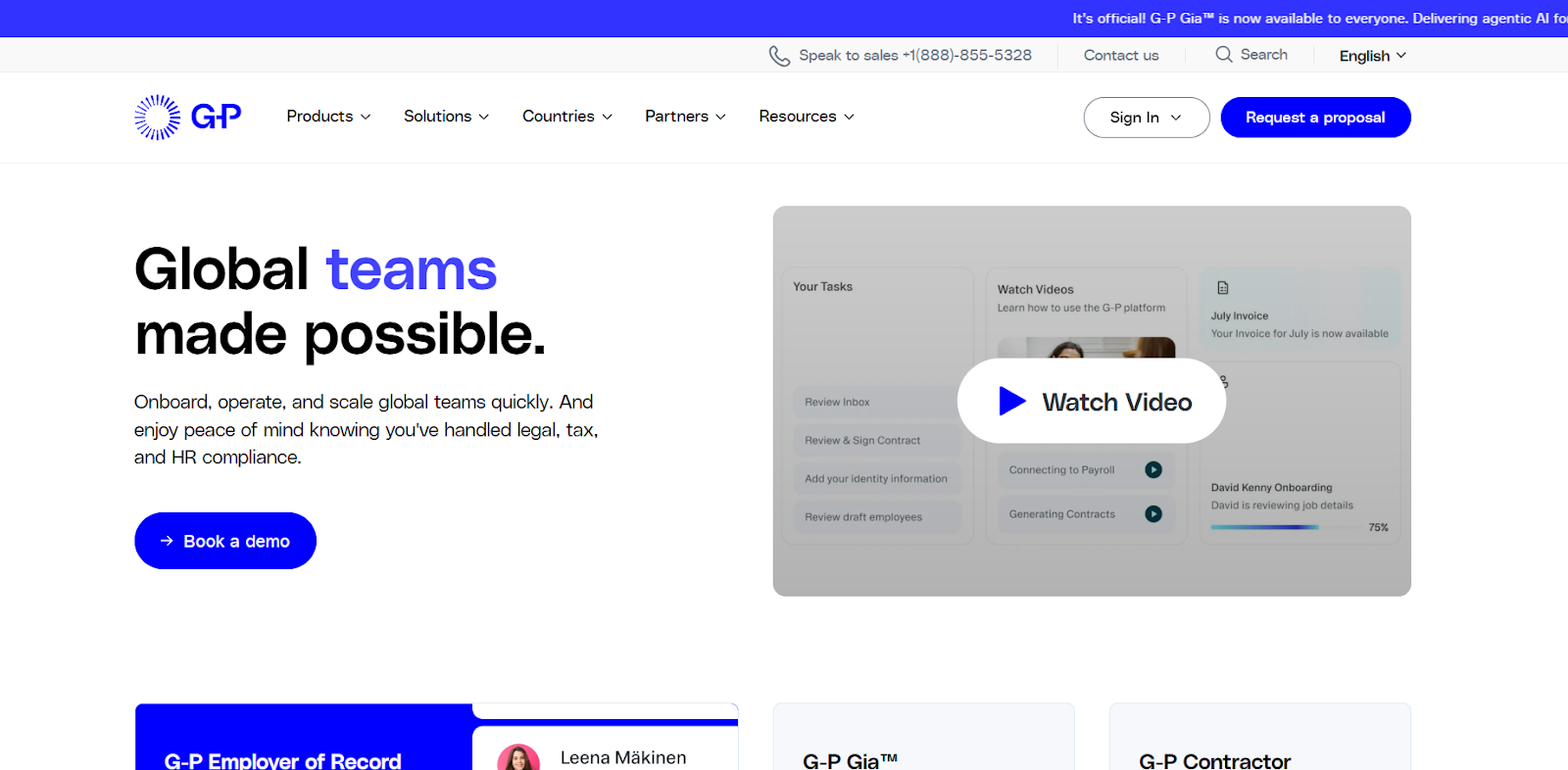Click the Search text link

pyautogui.click(x=1264, y=55)
